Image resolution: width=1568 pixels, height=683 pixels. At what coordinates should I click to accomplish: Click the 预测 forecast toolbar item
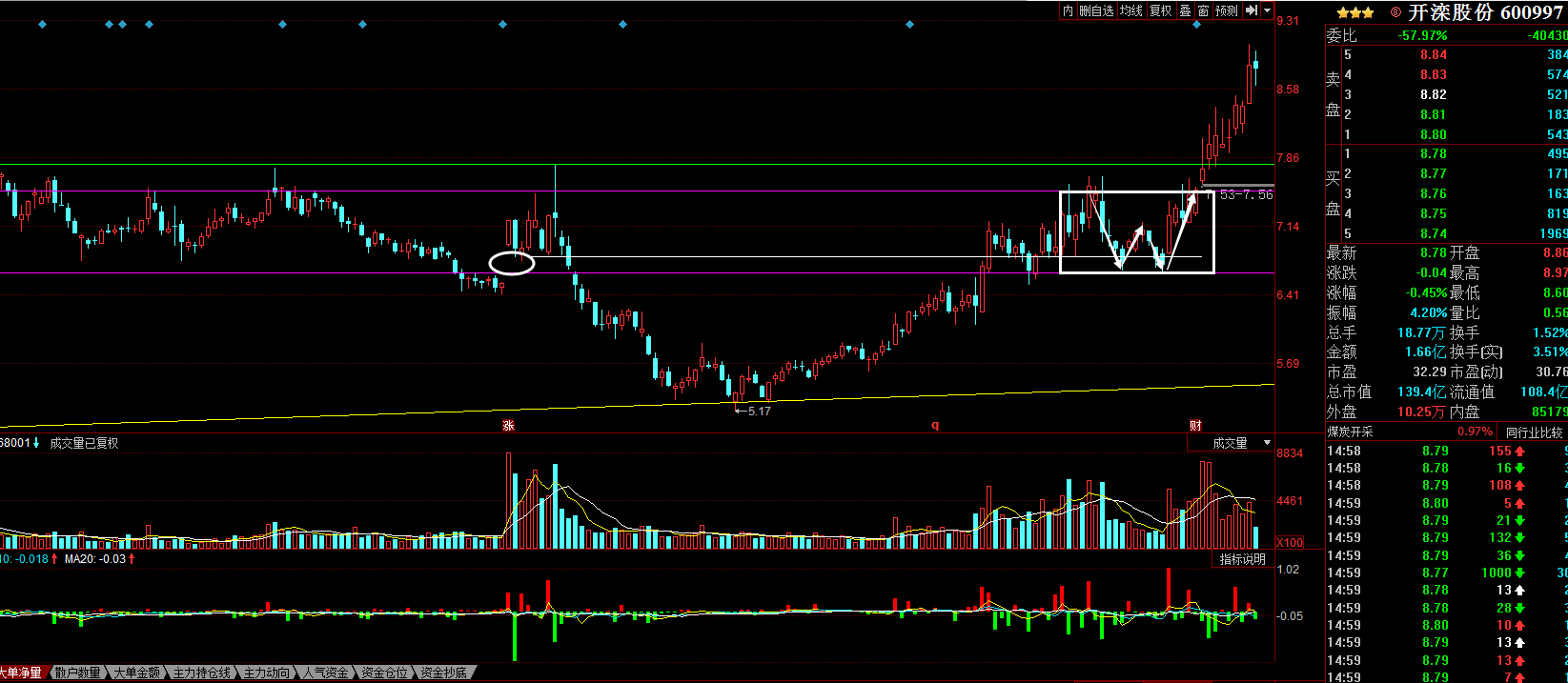(x=1227, y=10)
